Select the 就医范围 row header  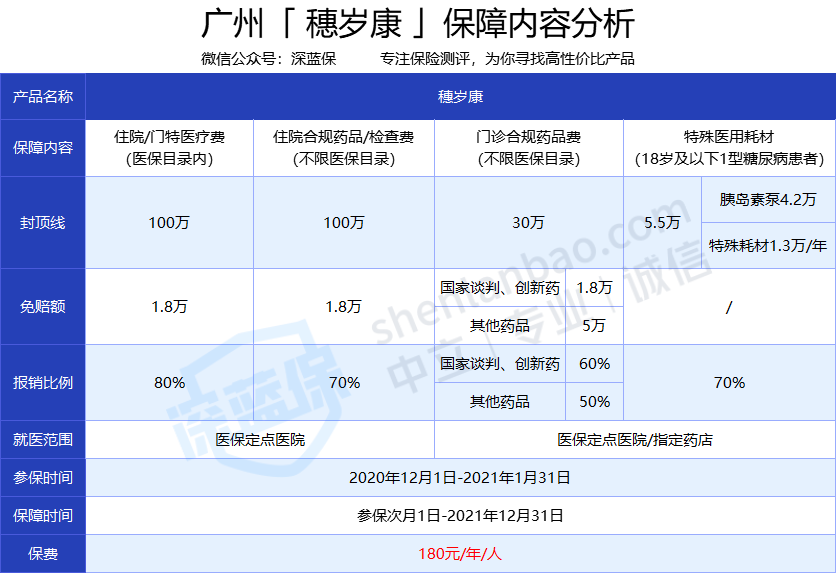pos(43,439)
